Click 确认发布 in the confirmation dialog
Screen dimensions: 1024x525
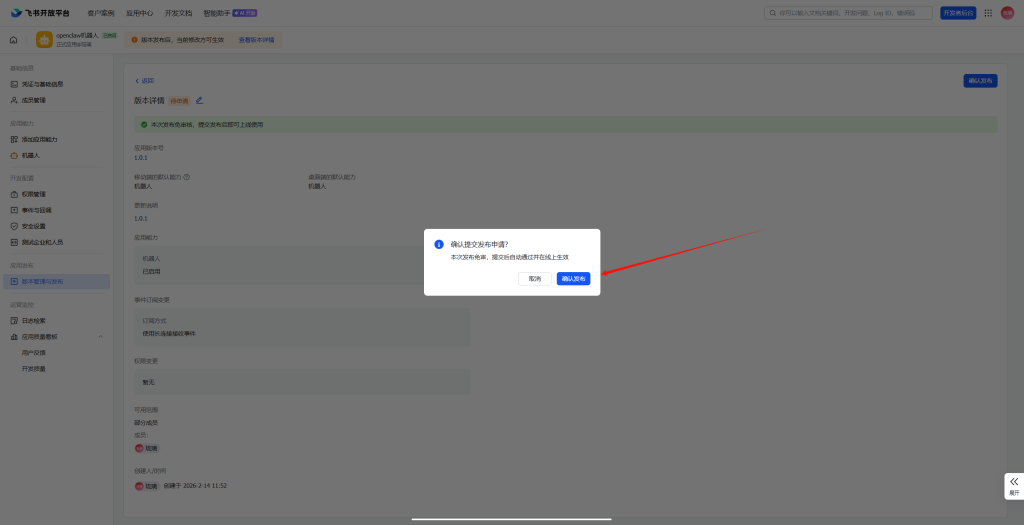(x=573, y=279)
